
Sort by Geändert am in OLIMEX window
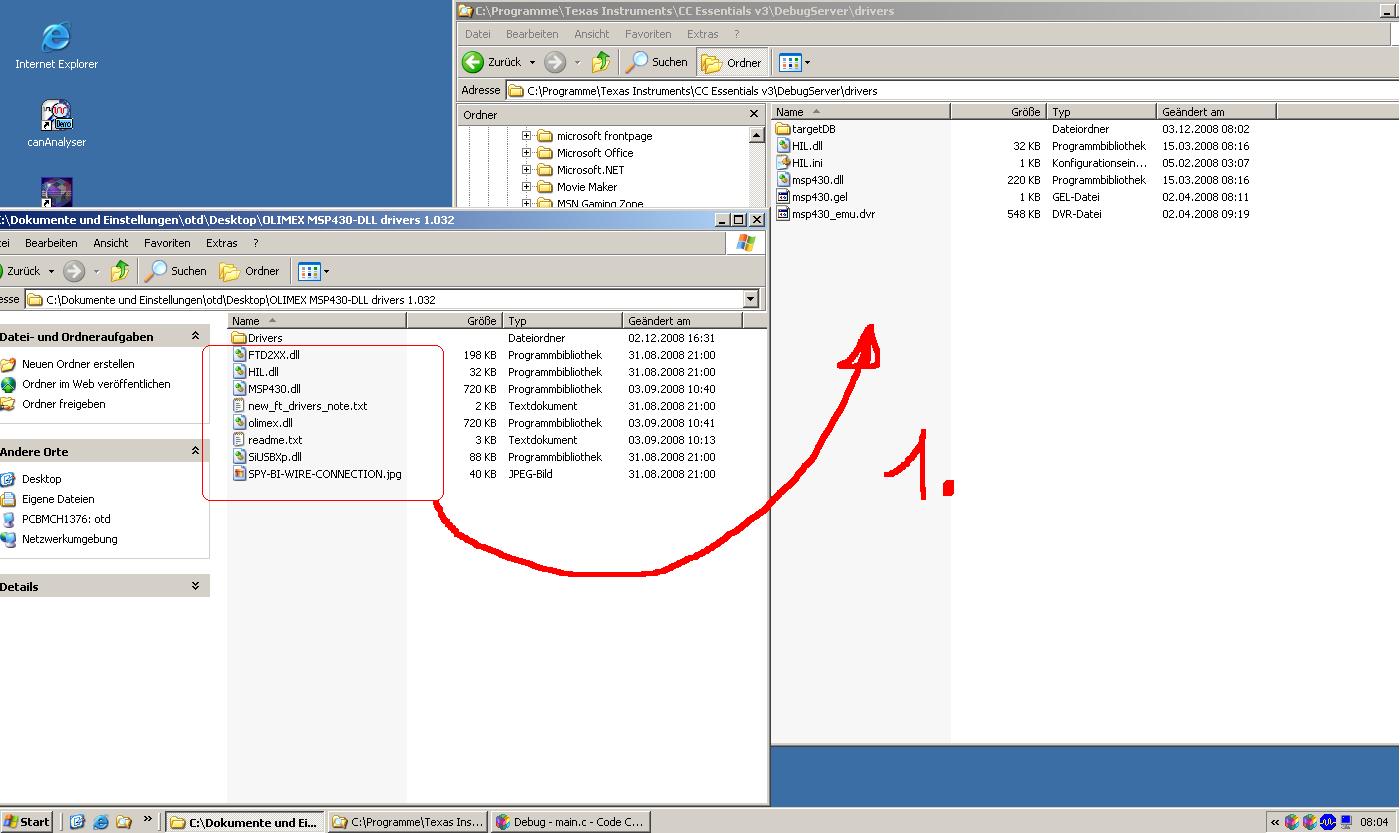(x=682, y=321)
